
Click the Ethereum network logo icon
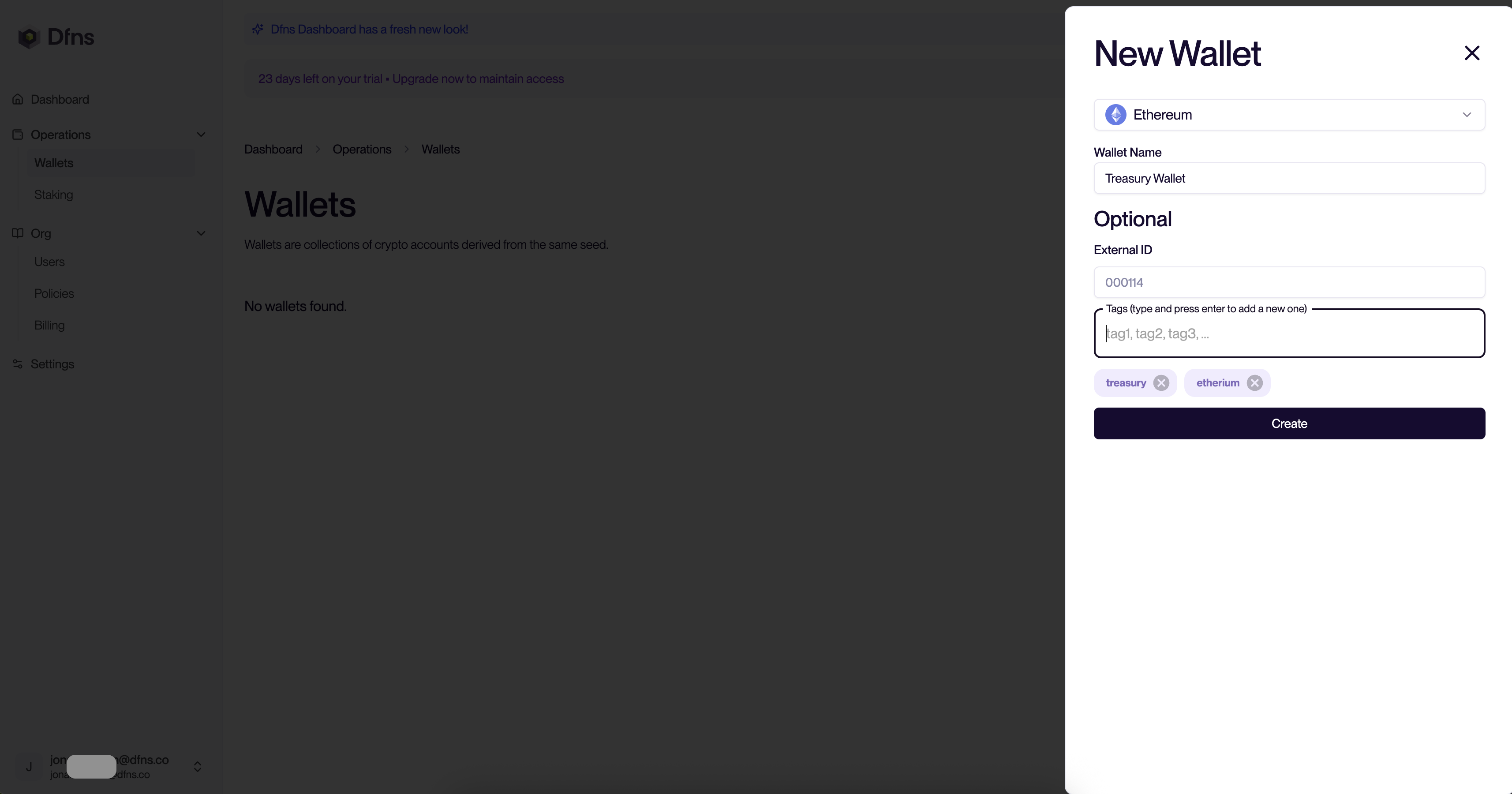tap(1115, 115)
